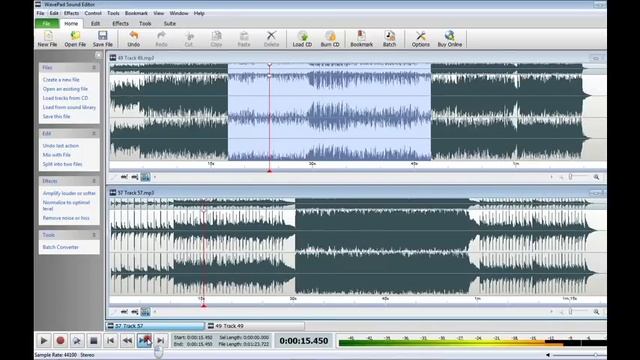The height and width of the screenshot is (360, 640).
Task: Switch to the Suite ribbon tab
Action: (169, 24)
